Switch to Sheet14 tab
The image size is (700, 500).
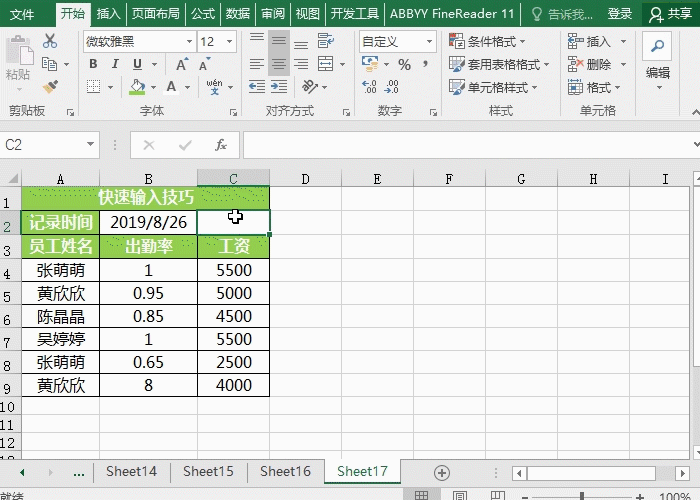coord(131,471)
